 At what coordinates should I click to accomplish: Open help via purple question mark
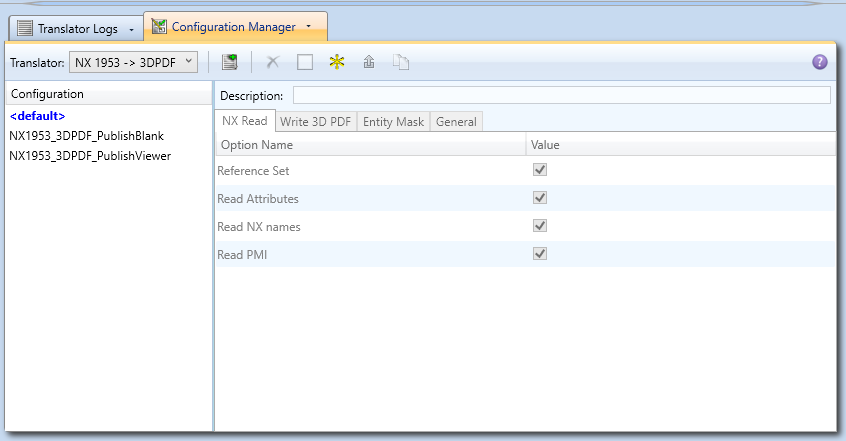pos(820,62)
